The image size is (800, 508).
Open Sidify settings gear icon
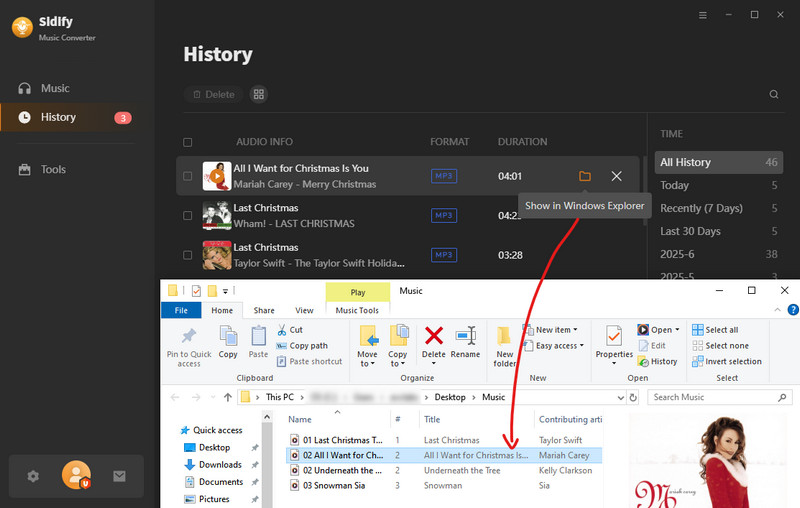click(33, 476)
